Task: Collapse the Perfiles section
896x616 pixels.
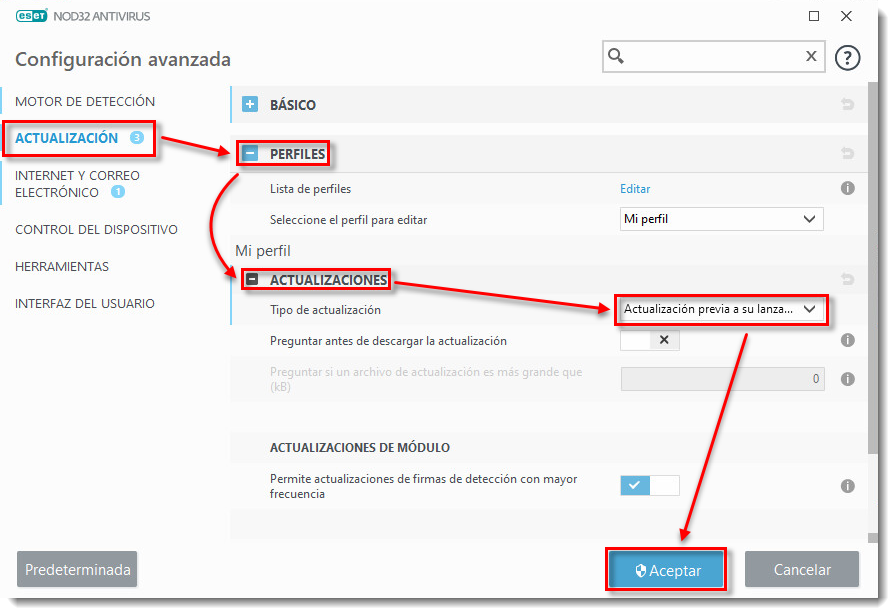Action: tap(251, 154)
